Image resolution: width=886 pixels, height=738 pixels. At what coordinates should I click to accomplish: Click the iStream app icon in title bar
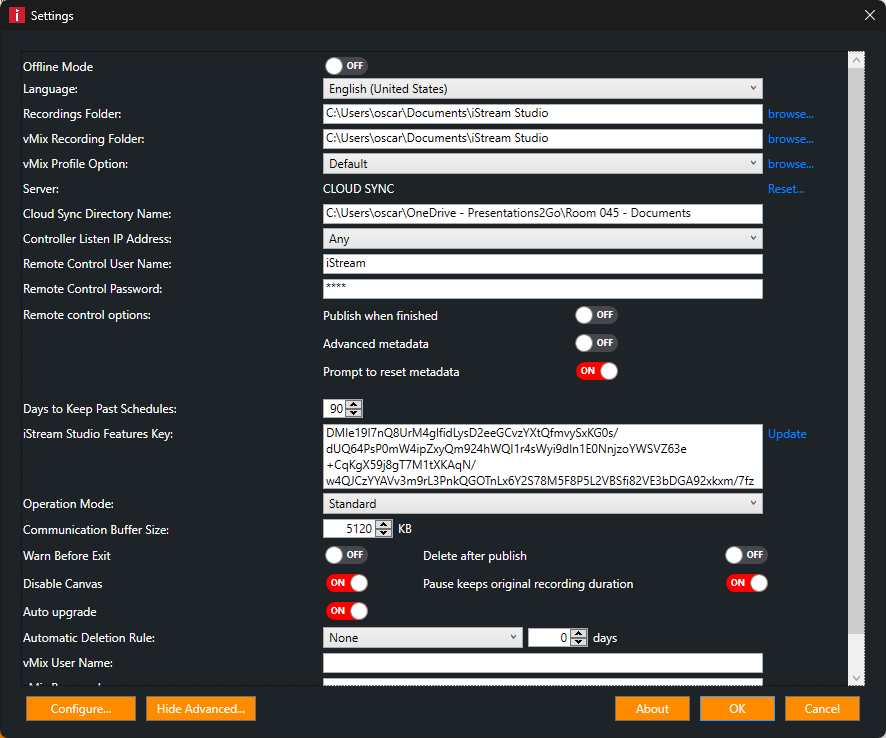(16, 15)
